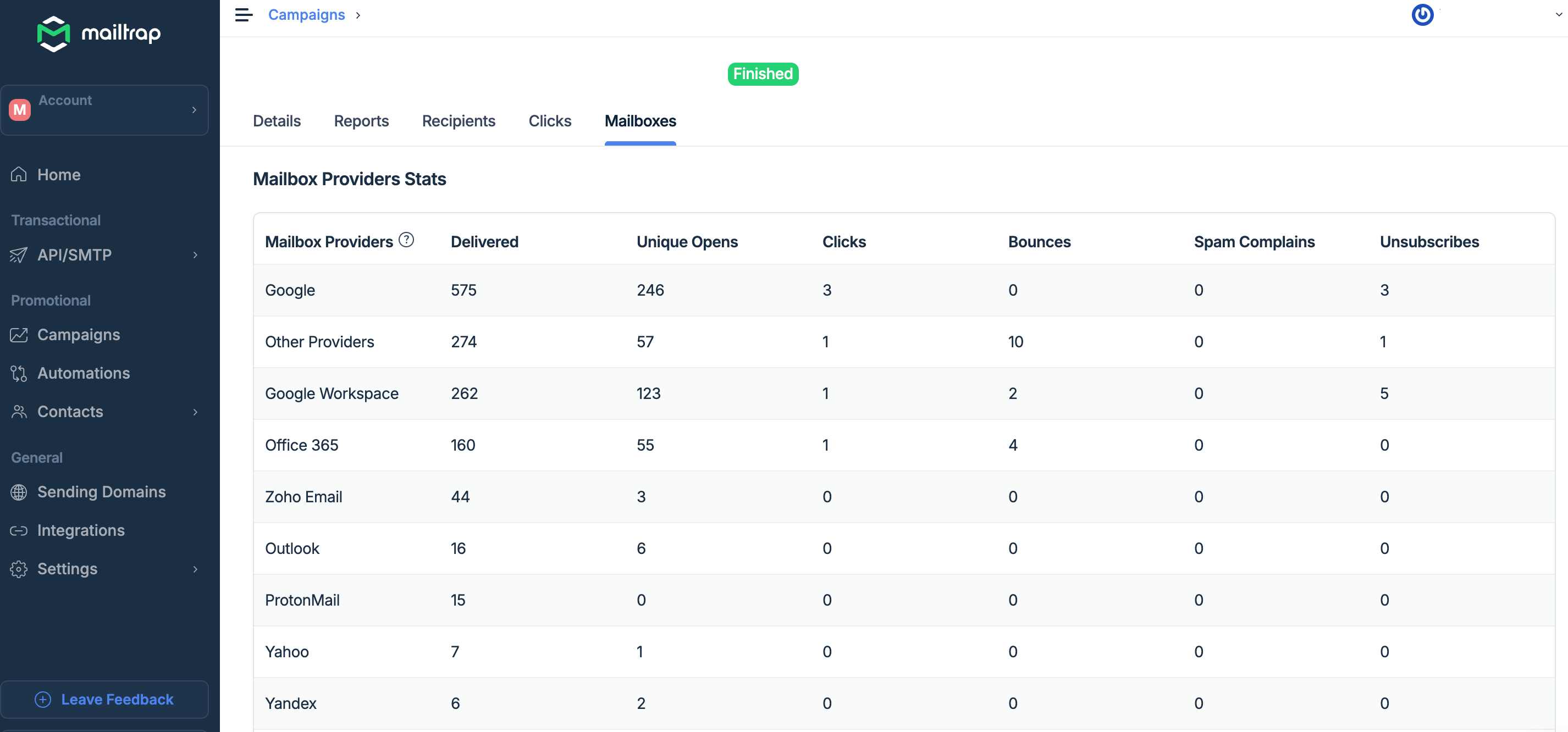Click the blue user avatar icon
The image size is (1568, 732).
(1422, 15)
